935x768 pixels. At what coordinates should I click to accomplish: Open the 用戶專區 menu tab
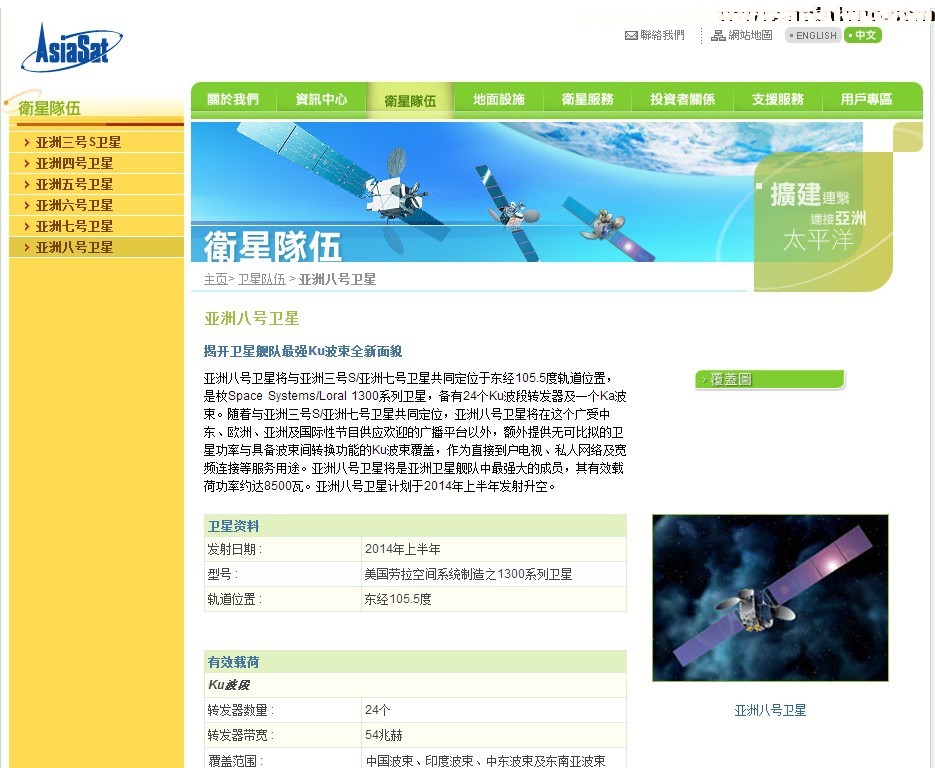coord(866,100)
